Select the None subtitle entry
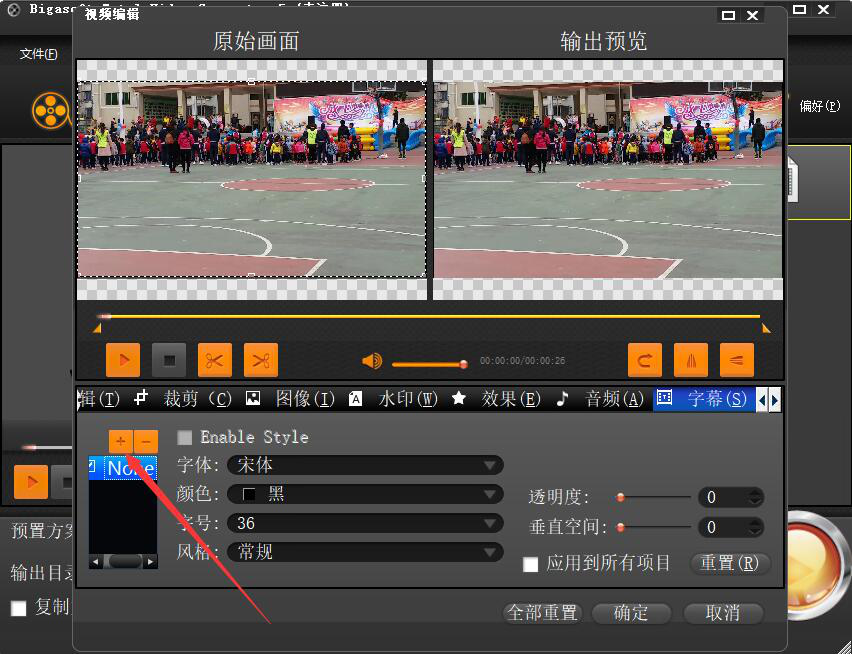The image size is (852, 654). pos(130,468)
